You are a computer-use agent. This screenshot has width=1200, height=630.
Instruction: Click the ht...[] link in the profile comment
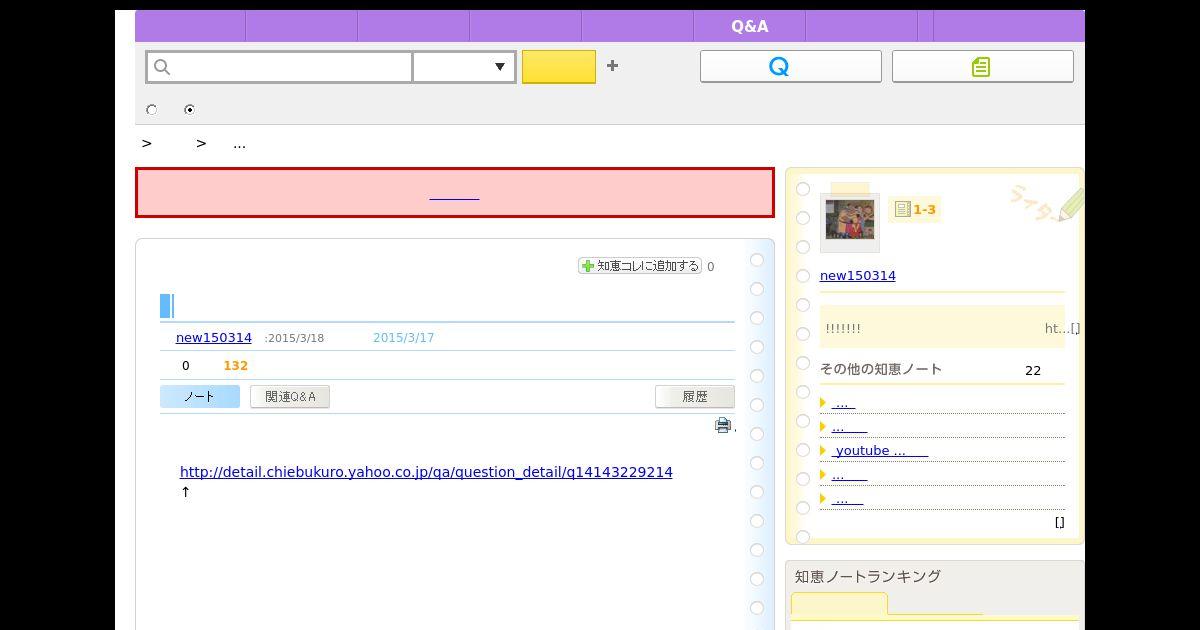pyautogui.click(x=1062, y=328)
